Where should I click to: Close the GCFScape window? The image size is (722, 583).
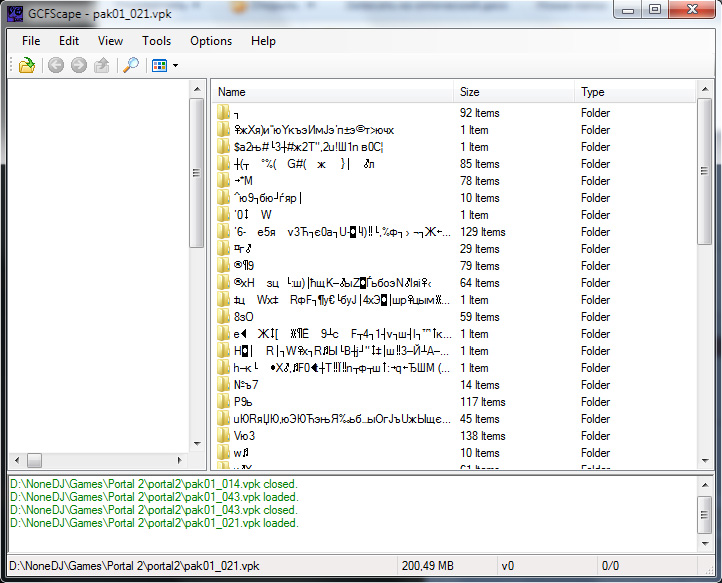[692, 10]
